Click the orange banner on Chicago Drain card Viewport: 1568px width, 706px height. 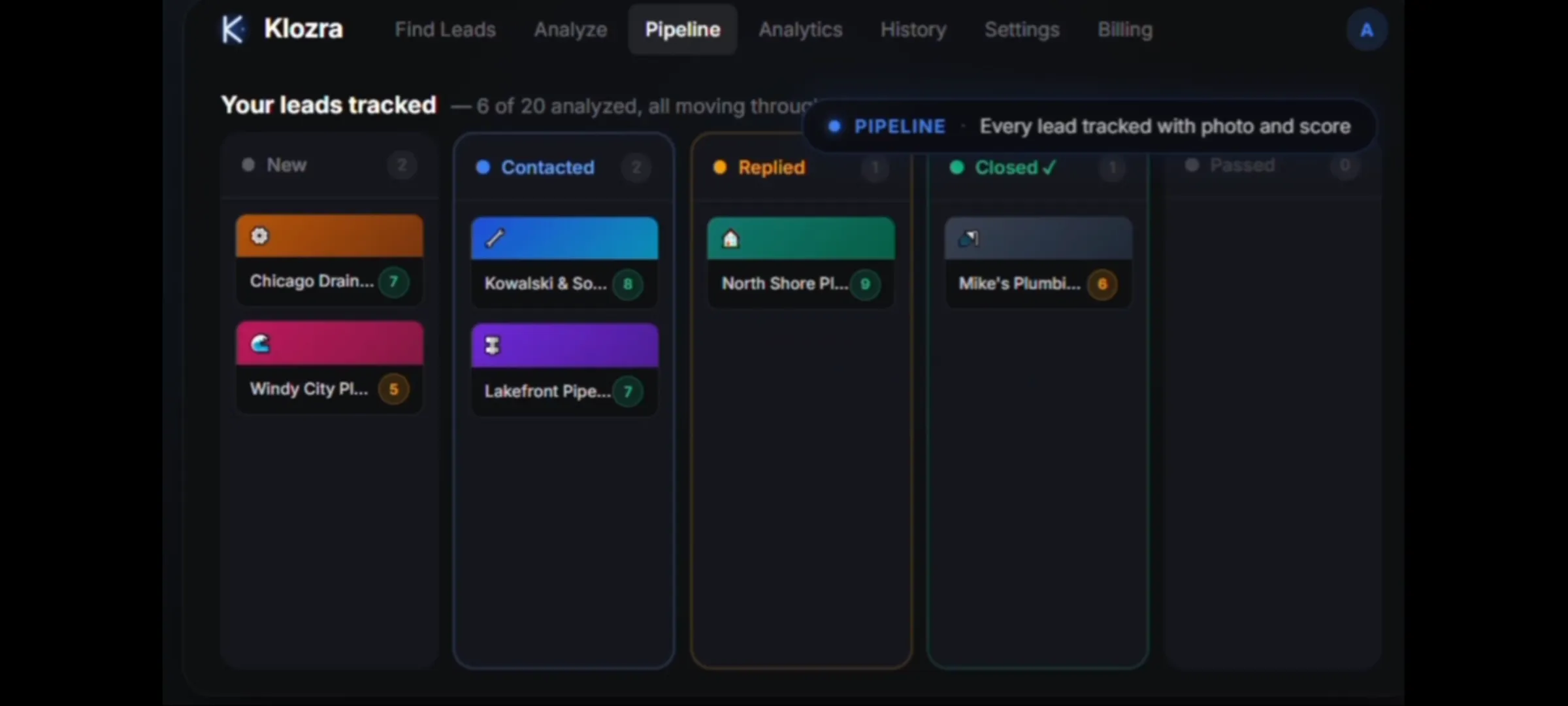(329, 235)
